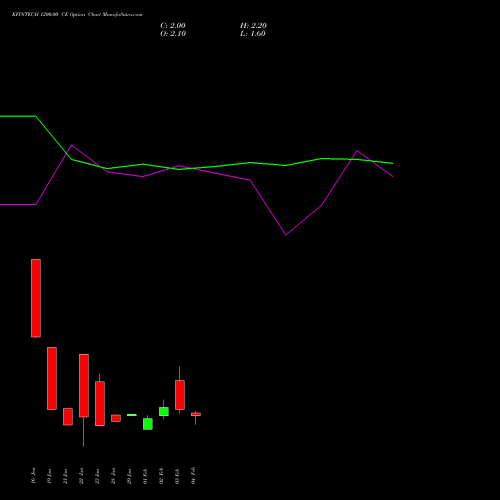Click the low value L: 1.60
500x500 pixels.
pos(253,34)
